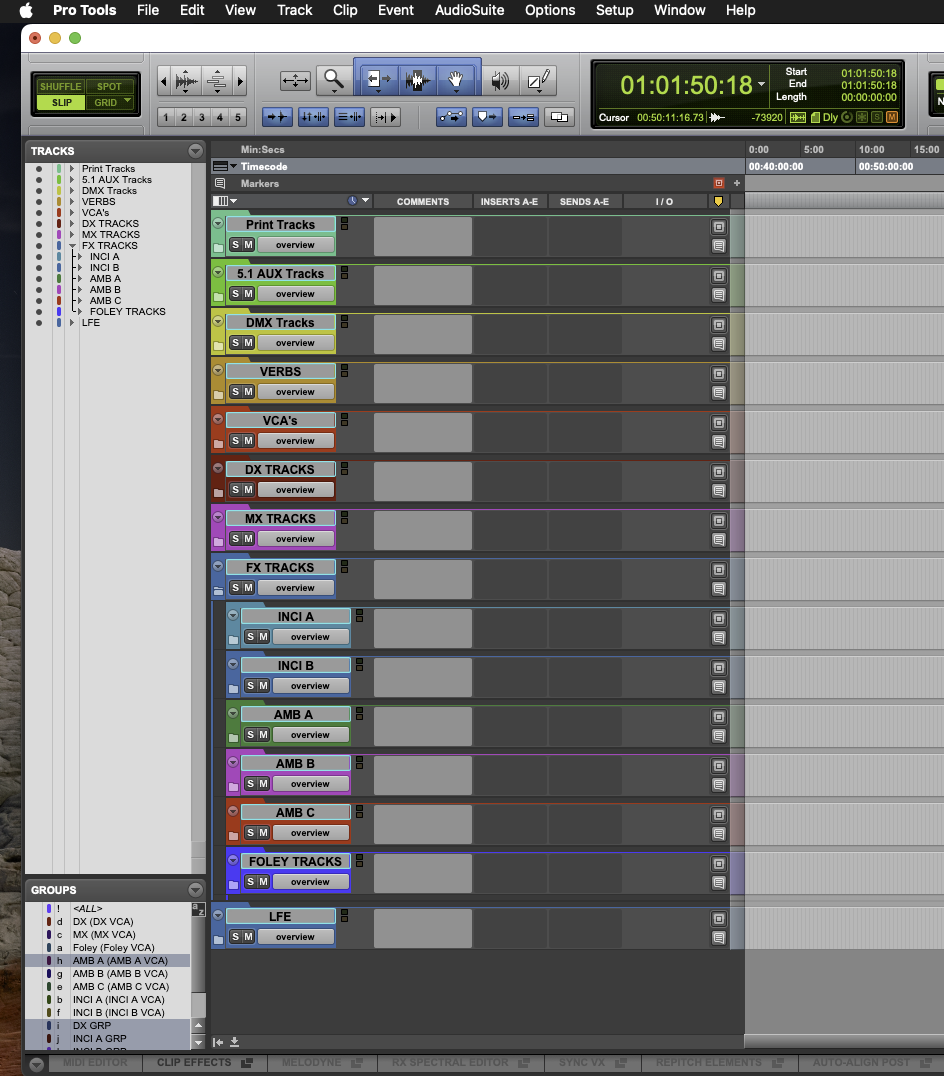This screenshot has width=944, height=1076.
Task: Click the INSERTS A-E column header
Action: 509,202
